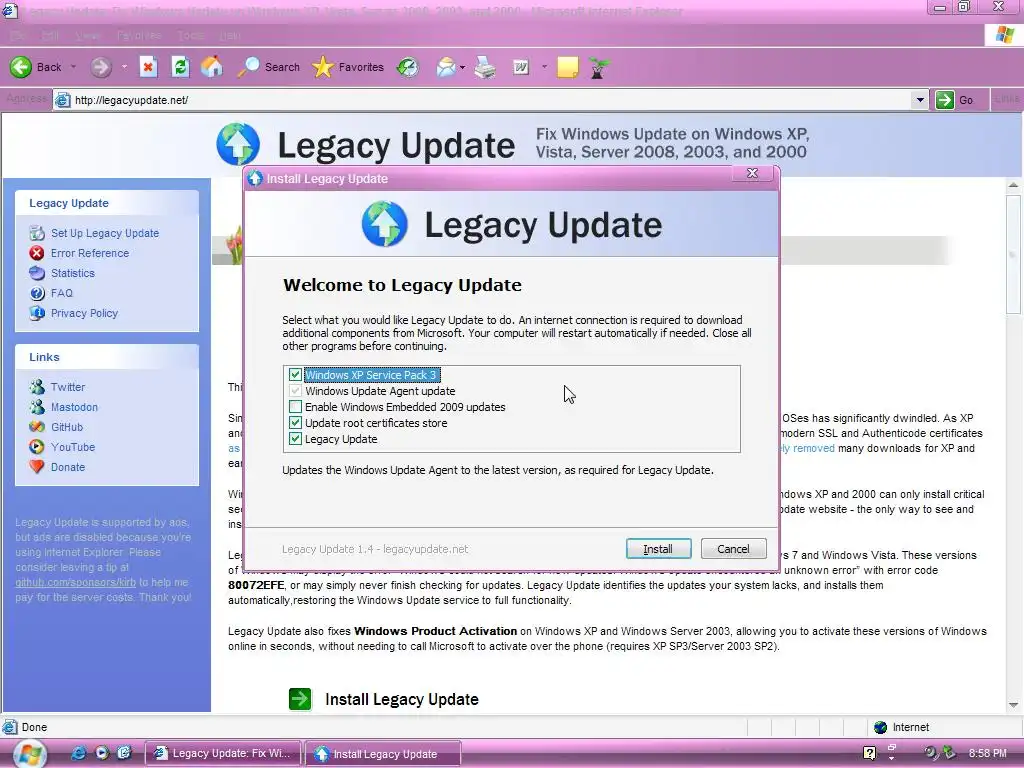
Task: Click the Install button
Action: [x=658, y=549]
